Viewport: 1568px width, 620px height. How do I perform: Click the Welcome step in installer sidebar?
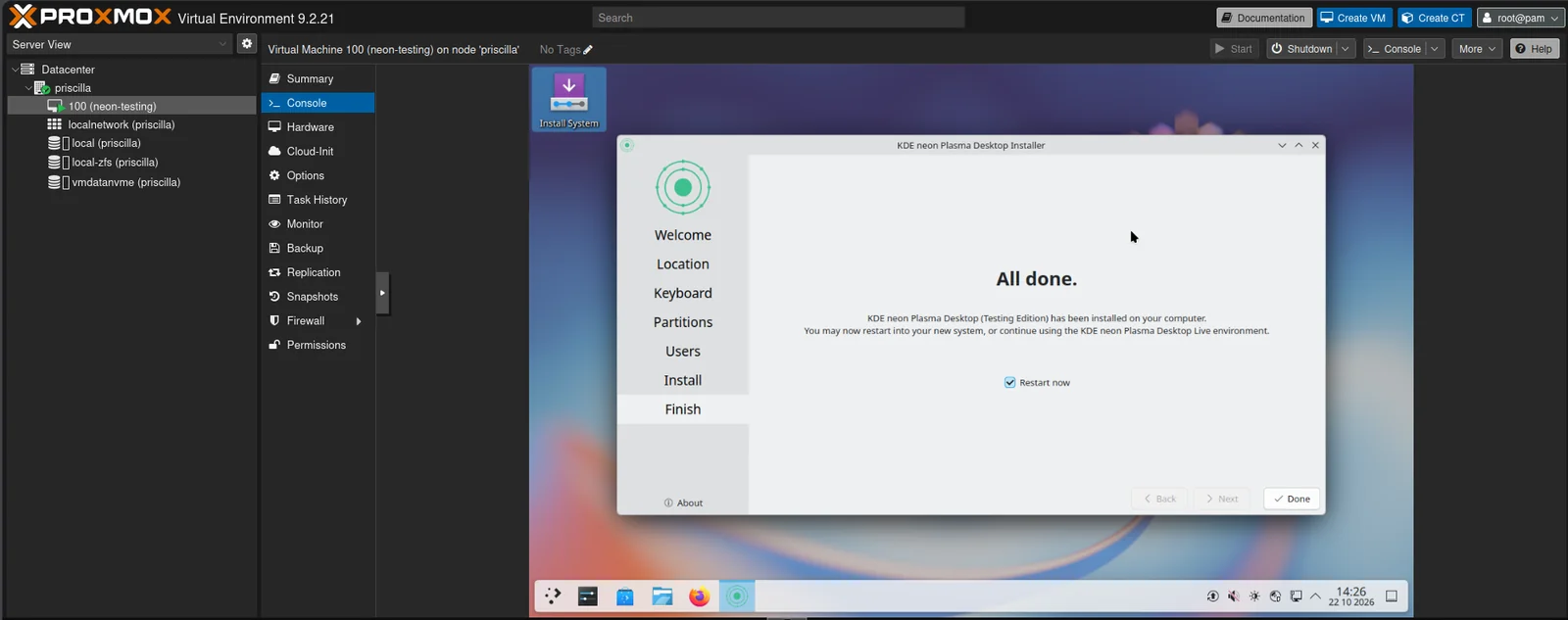click(683, 235)
